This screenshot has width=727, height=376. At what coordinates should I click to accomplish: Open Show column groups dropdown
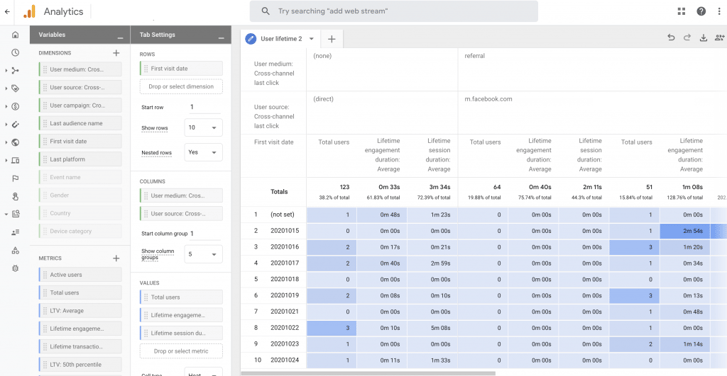203,254
